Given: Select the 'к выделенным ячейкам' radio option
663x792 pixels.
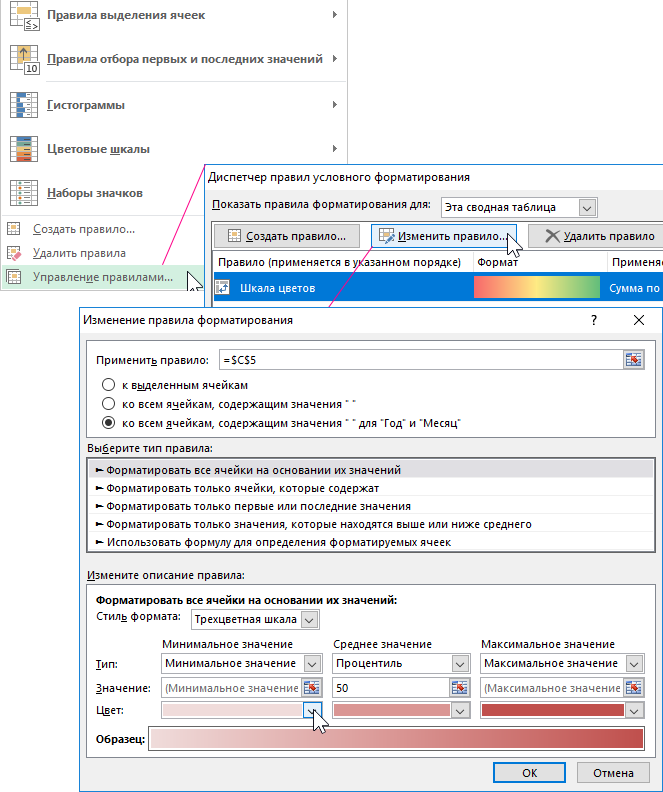Looking at the screenshot, I should click(x=108, y=385).
